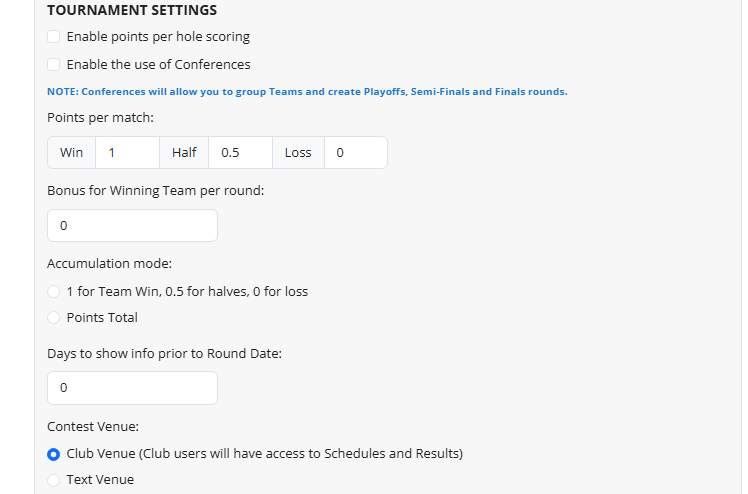Select the Club Venue radio button
The image size is (748, 494).
tap(54, 454)
